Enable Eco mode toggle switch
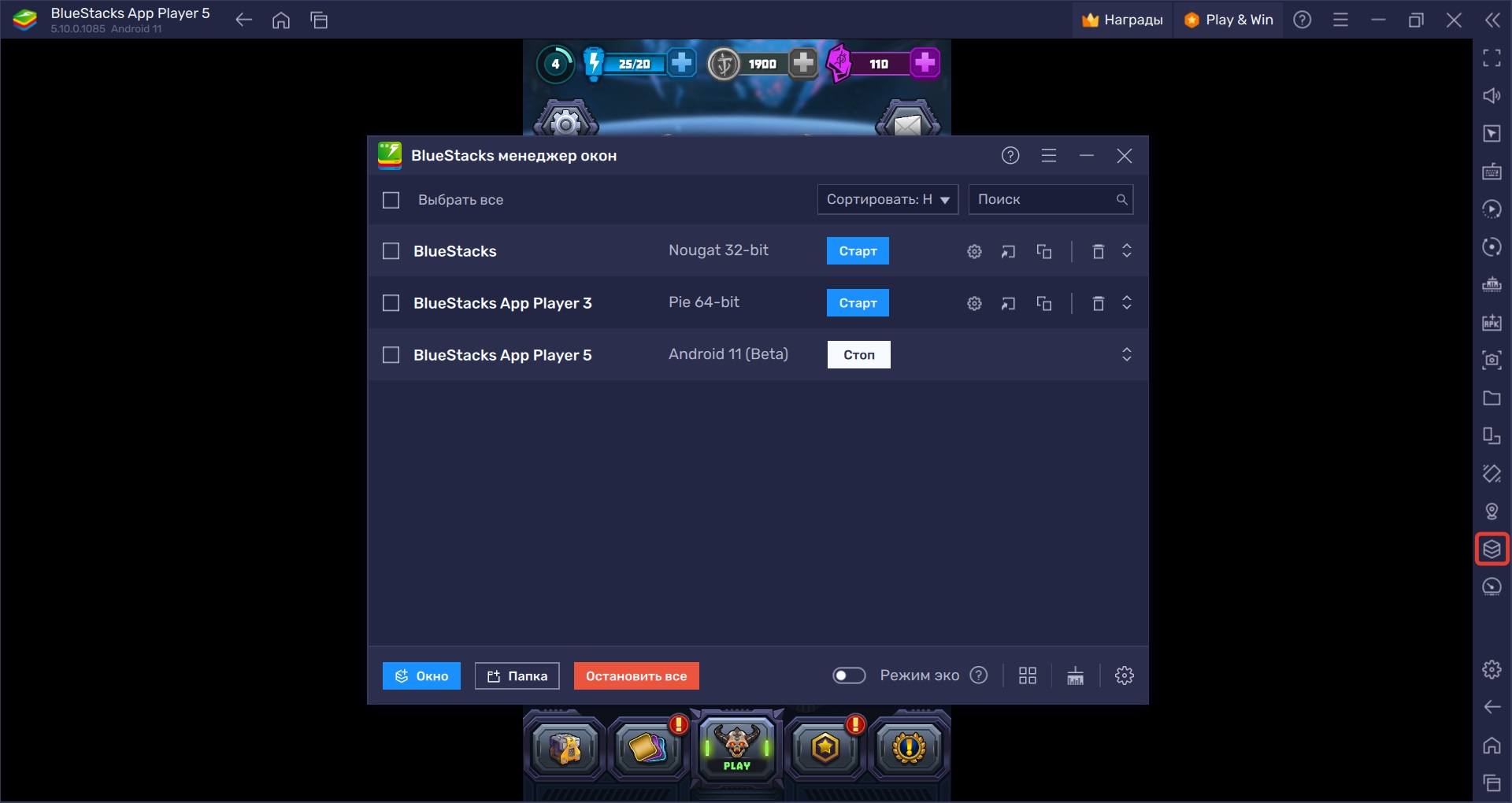This screenshot has height=803, width=1512. pyautogui.click(x=849, y=675)
